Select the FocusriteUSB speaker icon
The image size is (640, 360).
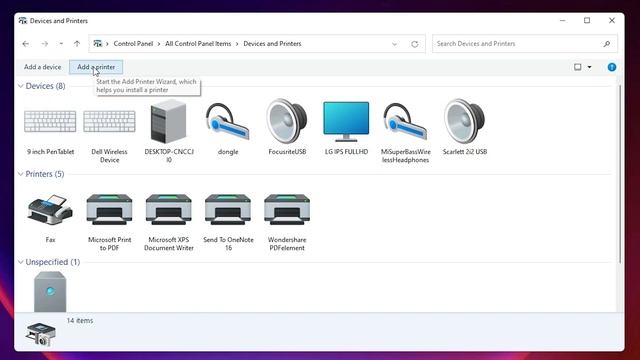pos(287,121)
